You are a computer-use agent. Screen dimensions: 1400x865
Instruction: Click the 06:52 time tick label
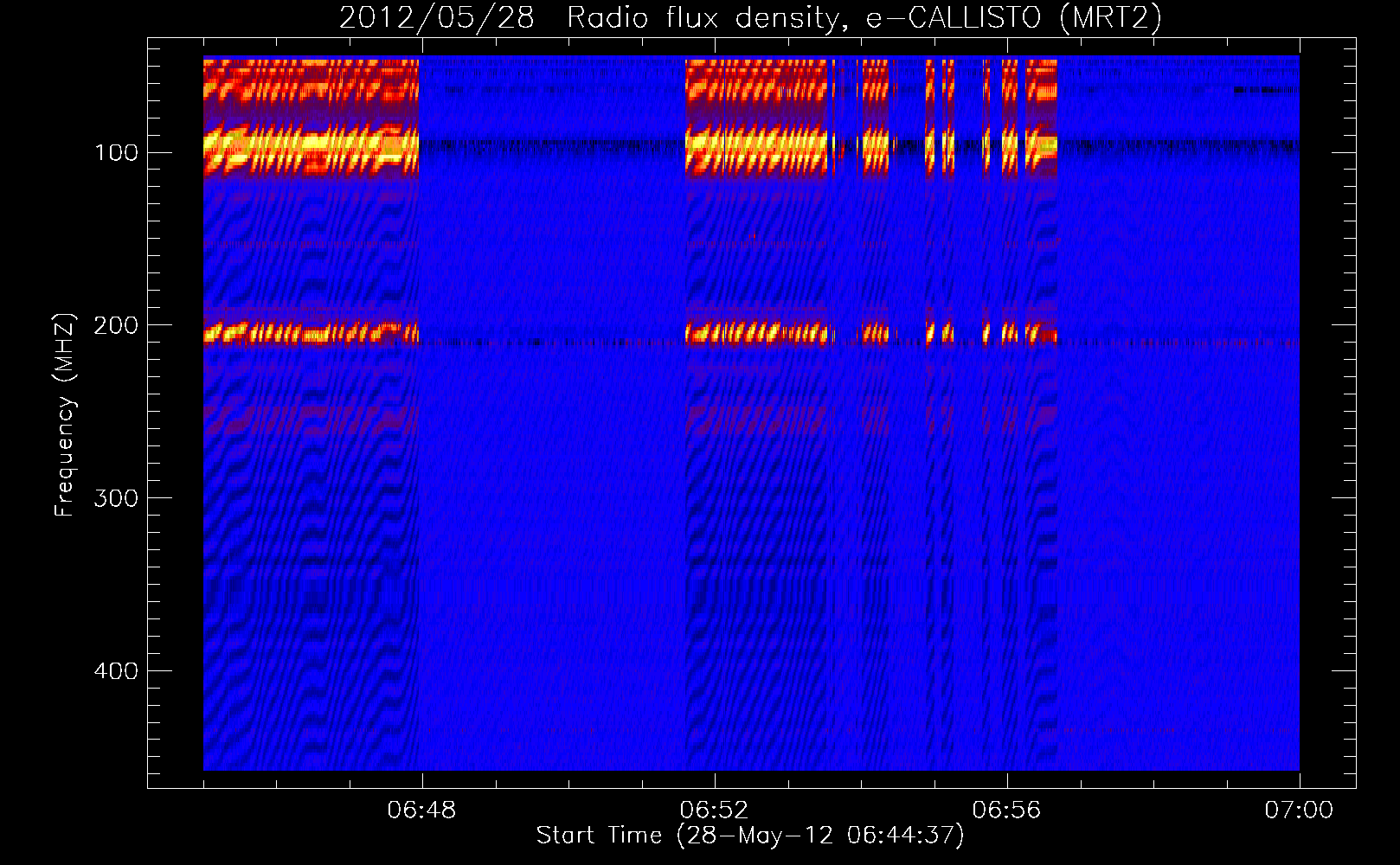pyautogui.click(x=714, y=811)
